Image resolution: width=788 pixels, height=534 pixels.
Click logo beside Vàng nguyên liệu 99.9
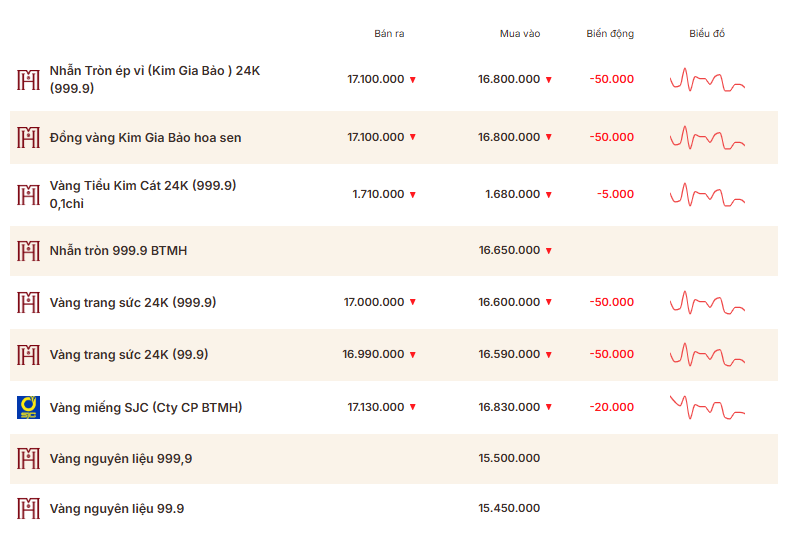click(29, 509)
